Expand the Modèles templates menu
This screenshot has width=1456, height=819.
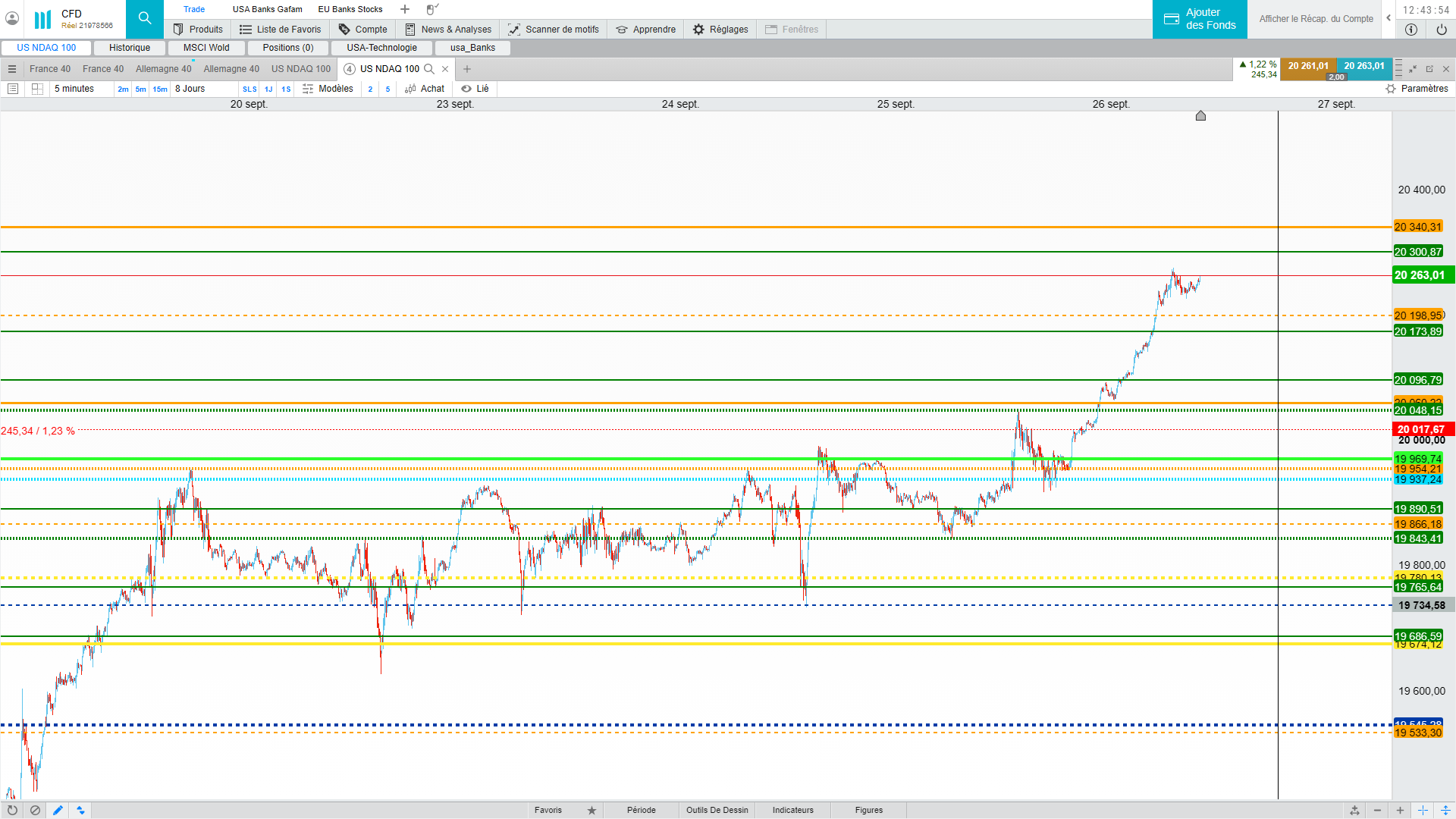click(x=328, y=89)
